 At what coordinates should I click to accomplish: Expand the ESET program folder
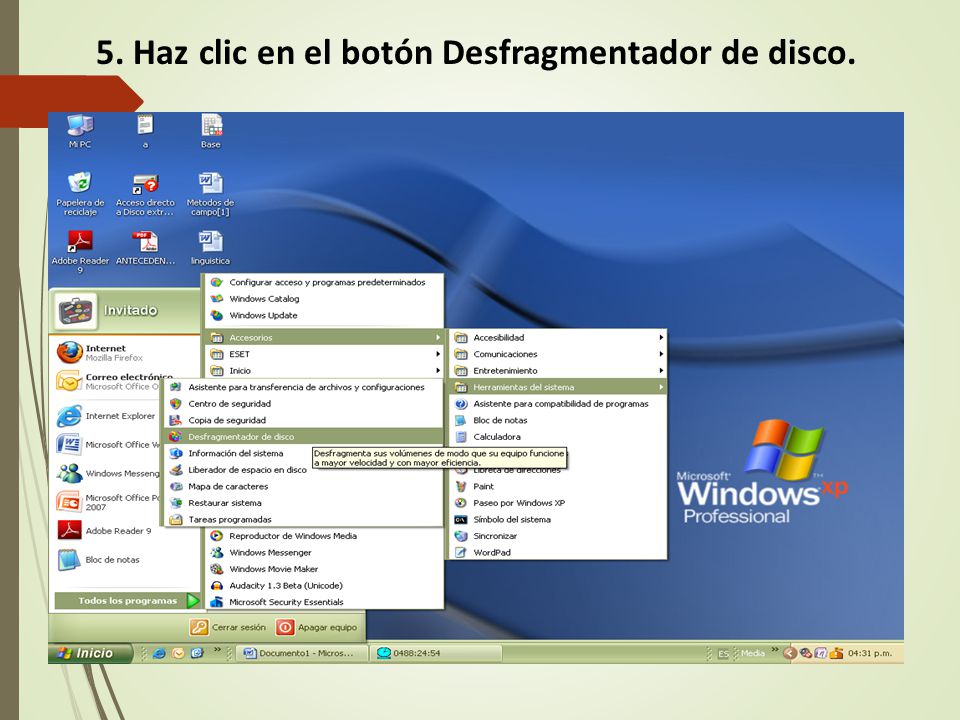click(x=324, y=354)
